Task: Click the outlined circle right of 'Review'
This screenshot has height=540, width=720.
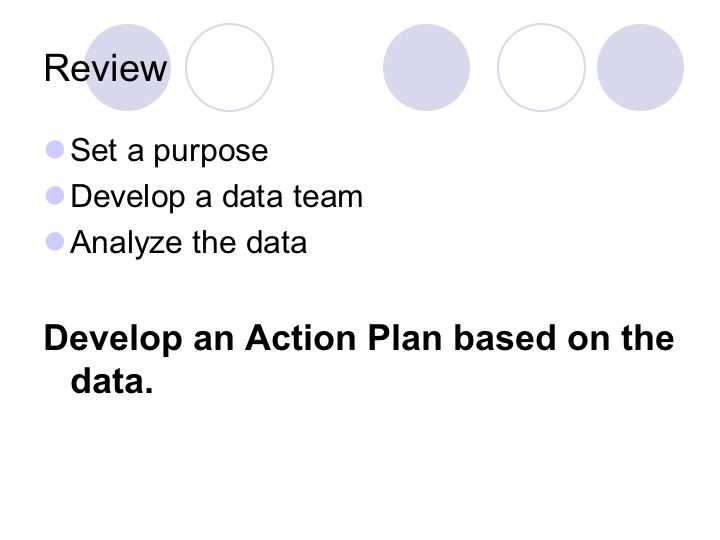Action: pos(230,68)
